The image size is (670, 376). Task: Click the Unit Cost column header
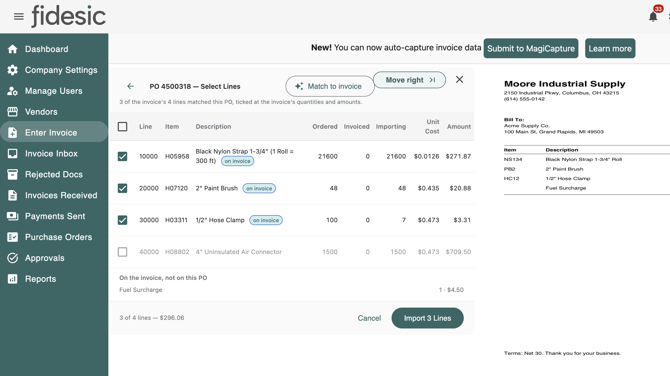click(432, 126)
